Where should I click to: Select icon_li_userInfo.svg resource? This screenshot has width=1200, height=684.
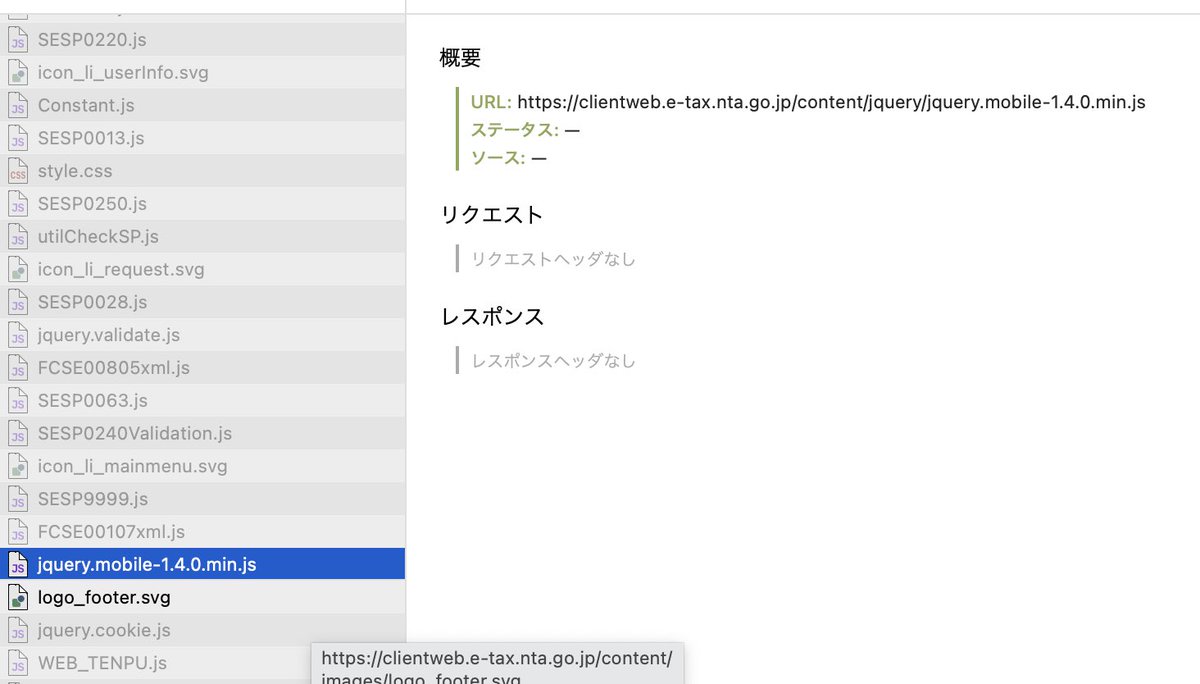coord(202,73)
